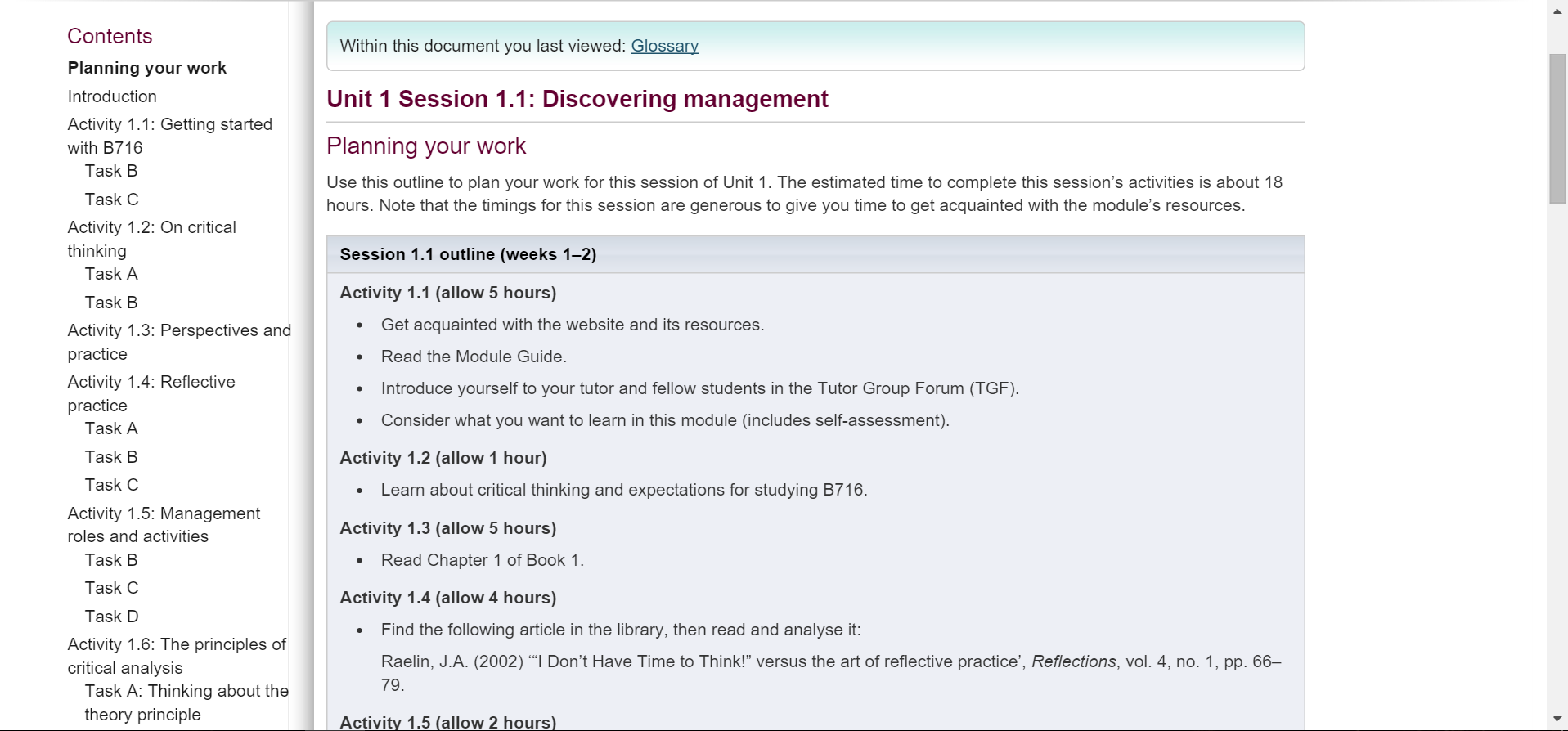1568x731 pixels.
Task: Click the scrollbar up arrow
Action: click(x=1557, y=11)
